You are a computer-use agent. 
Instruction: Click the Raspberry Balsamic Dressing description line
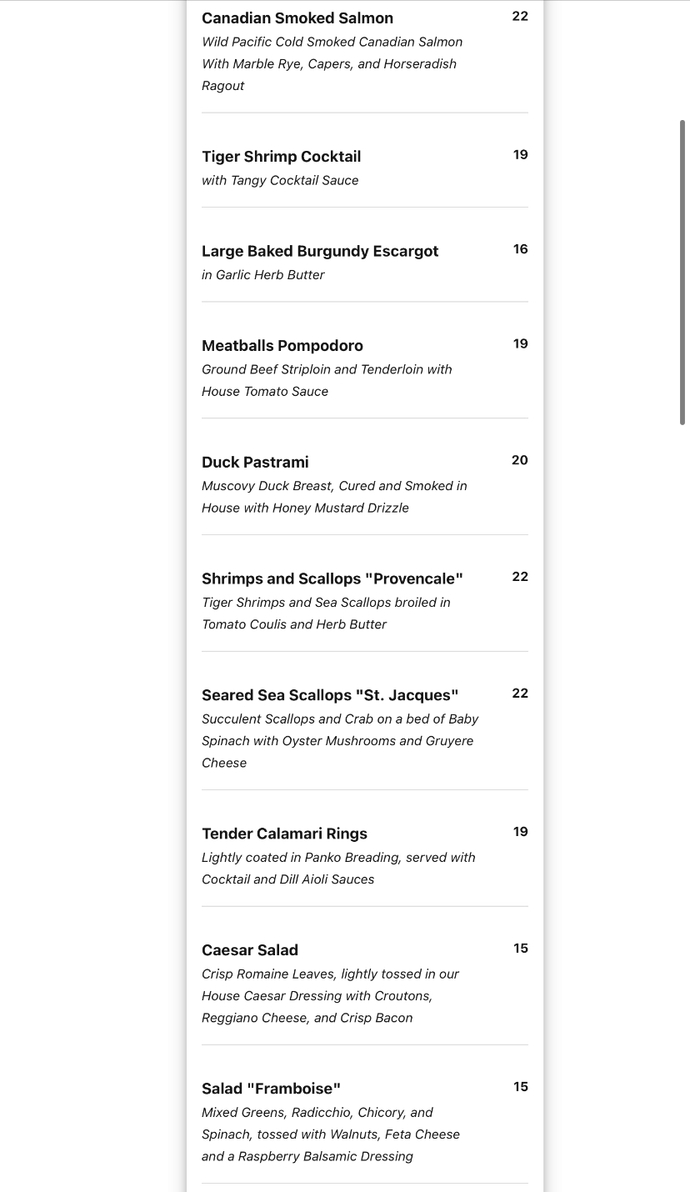pyautogui.click(x=307, y=1156)
